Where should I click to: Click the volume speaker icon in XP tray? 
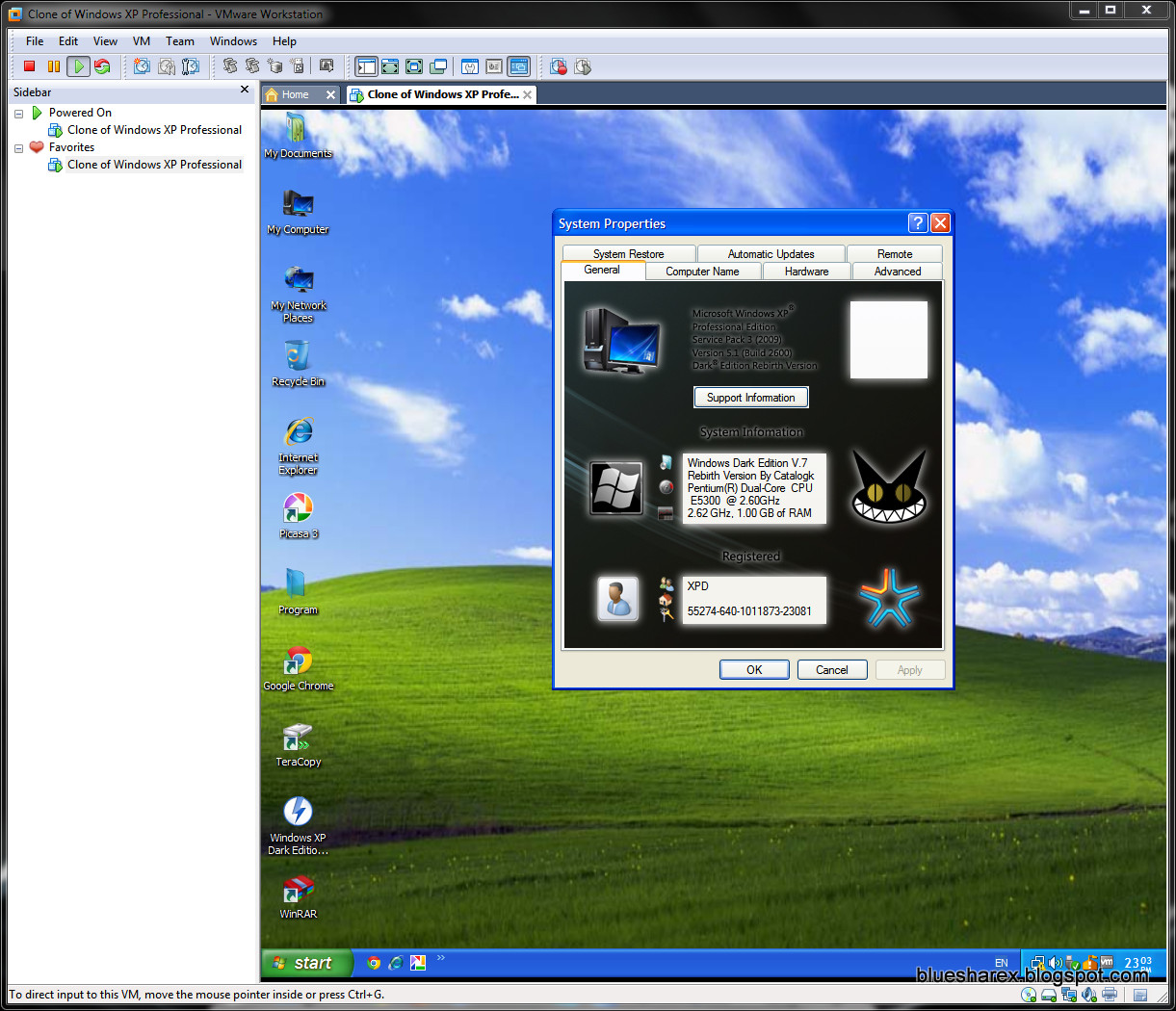click(1055, 963)
